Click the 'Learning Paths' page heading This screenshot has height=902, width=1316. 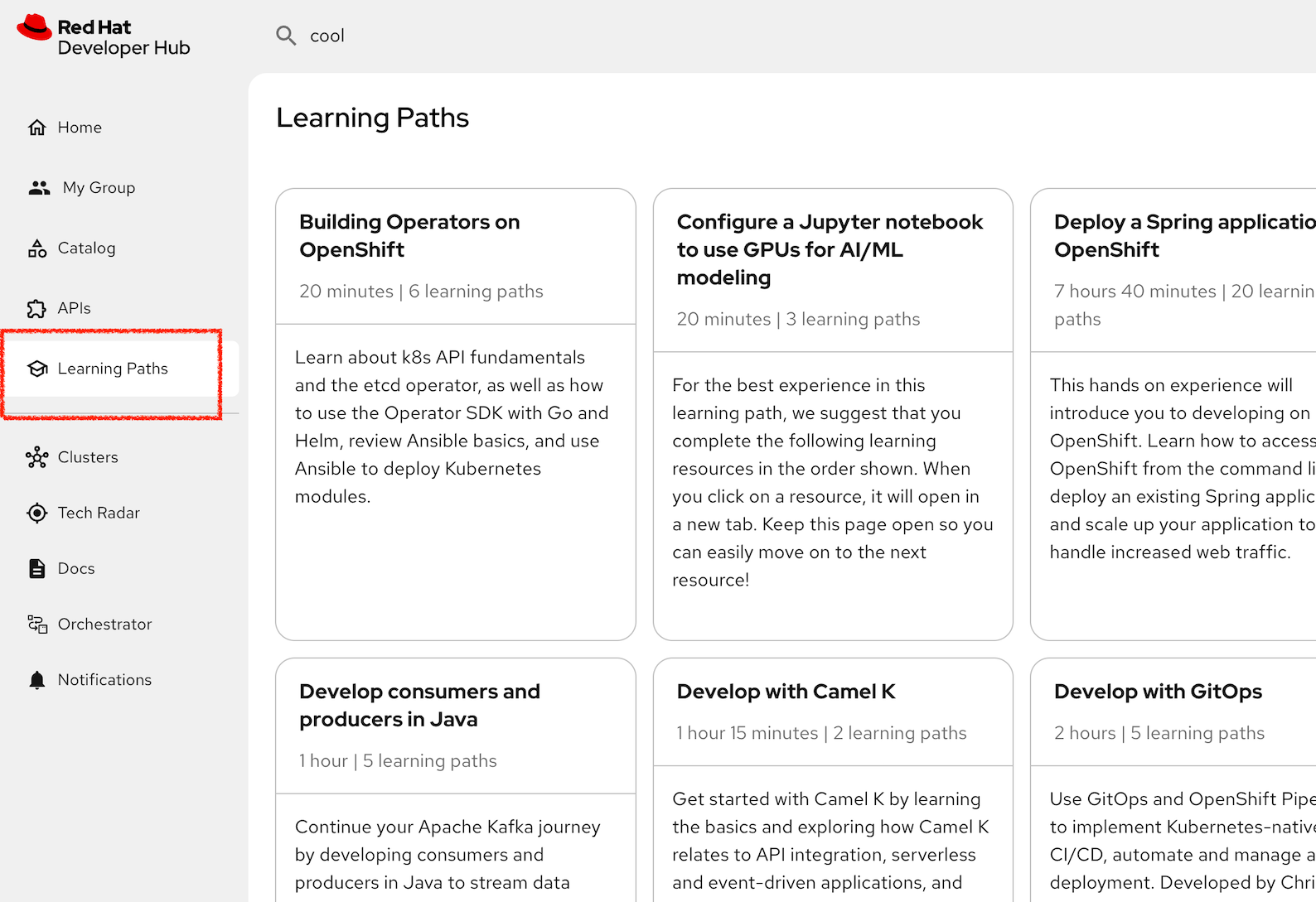tap(373, 118)
